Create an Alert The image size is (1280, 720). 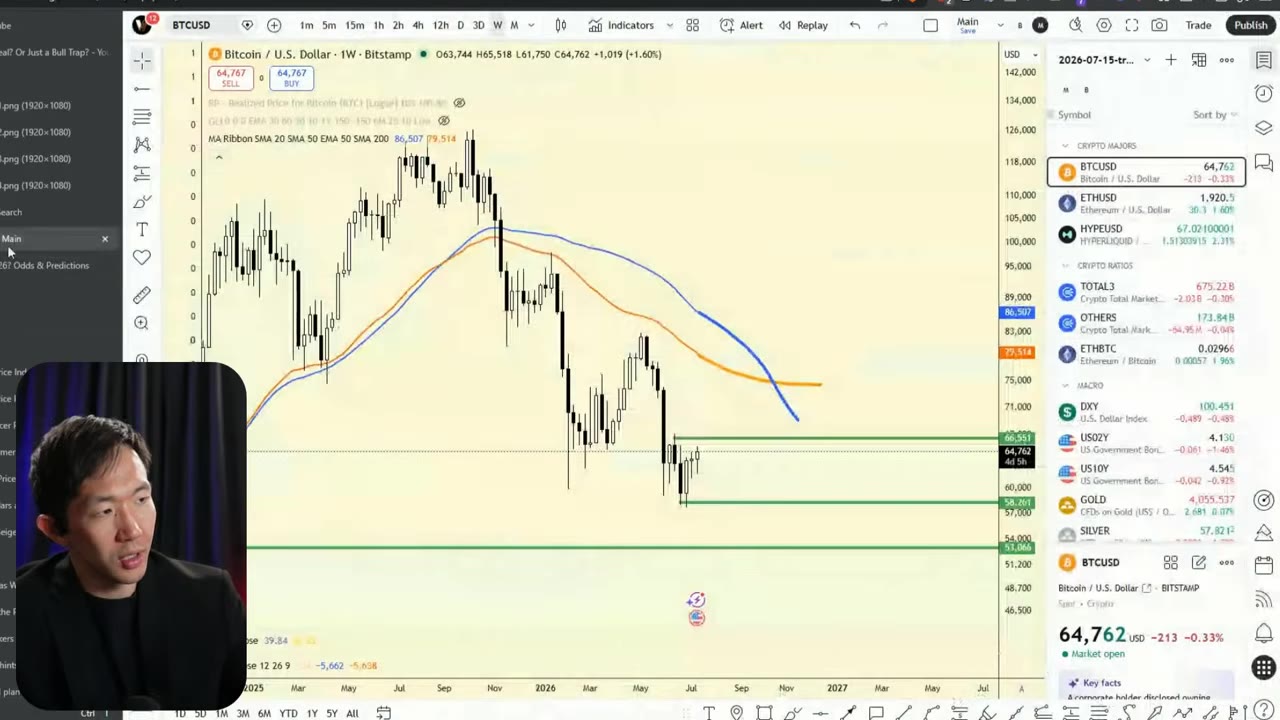[x=741, y=25]
